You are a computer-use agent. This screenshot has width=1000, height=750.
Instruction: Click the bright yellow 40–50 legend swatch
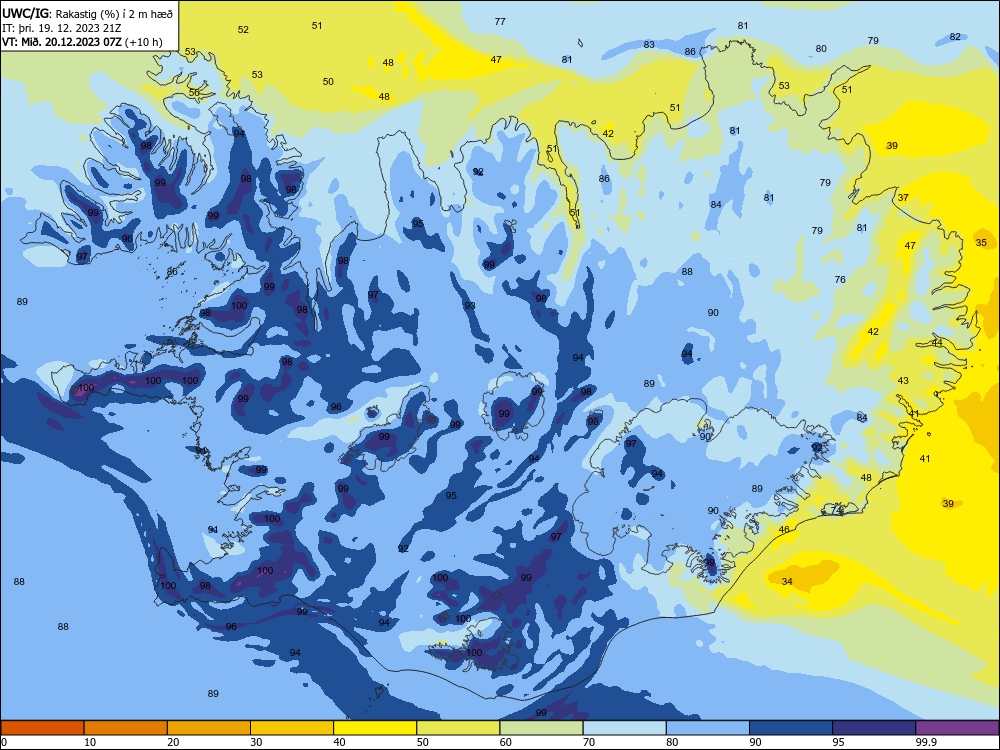pos(375,728)
